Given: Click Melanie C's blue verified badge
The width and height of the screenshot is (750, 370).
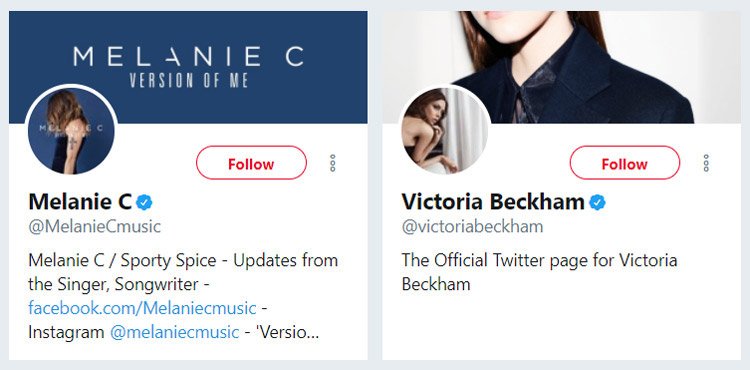Looking at the screenshot, I should coord(144,203).
